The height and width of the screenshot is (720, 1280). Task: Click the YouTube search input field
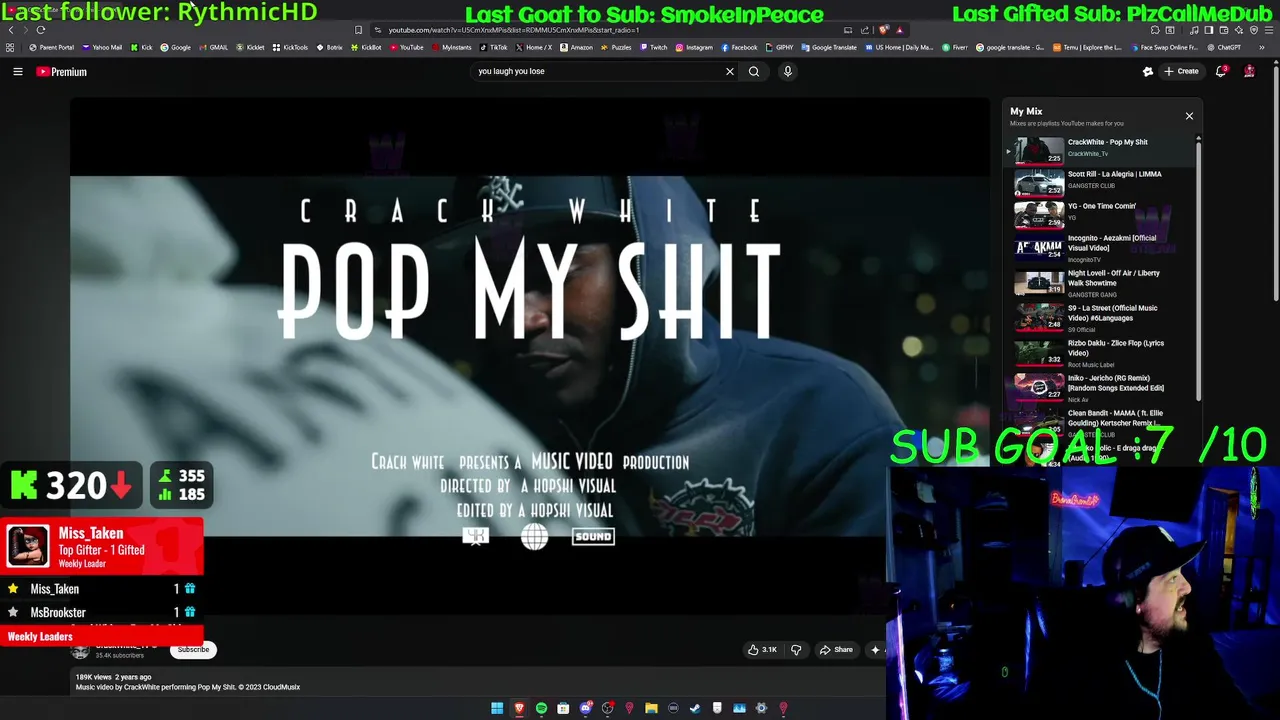[x=600, y=71]
